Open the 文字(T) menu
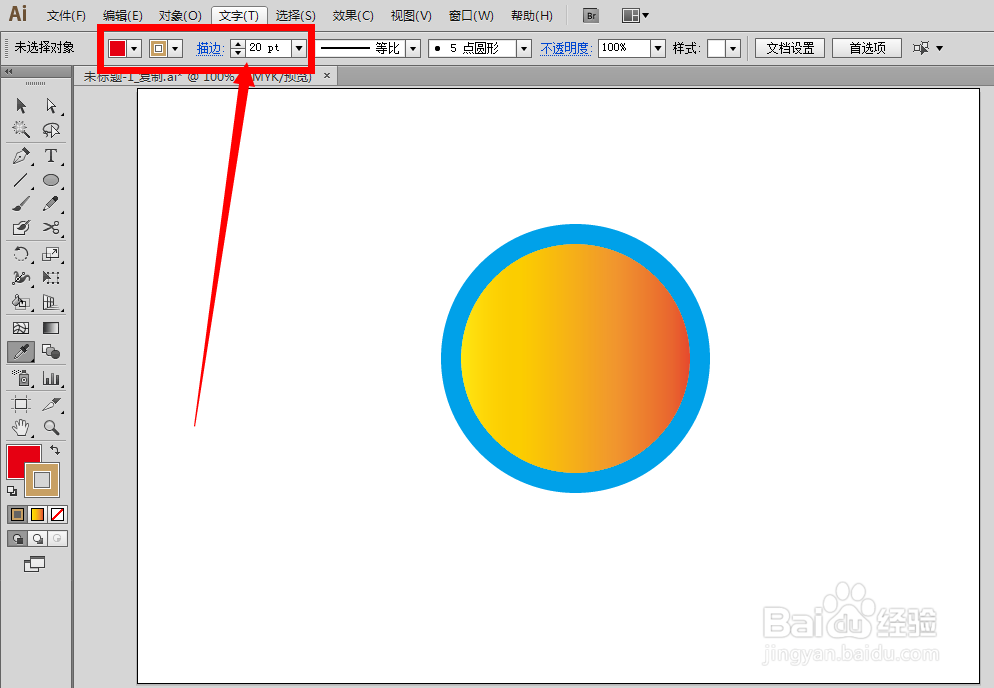994x688 pixels. pos(239,16)
